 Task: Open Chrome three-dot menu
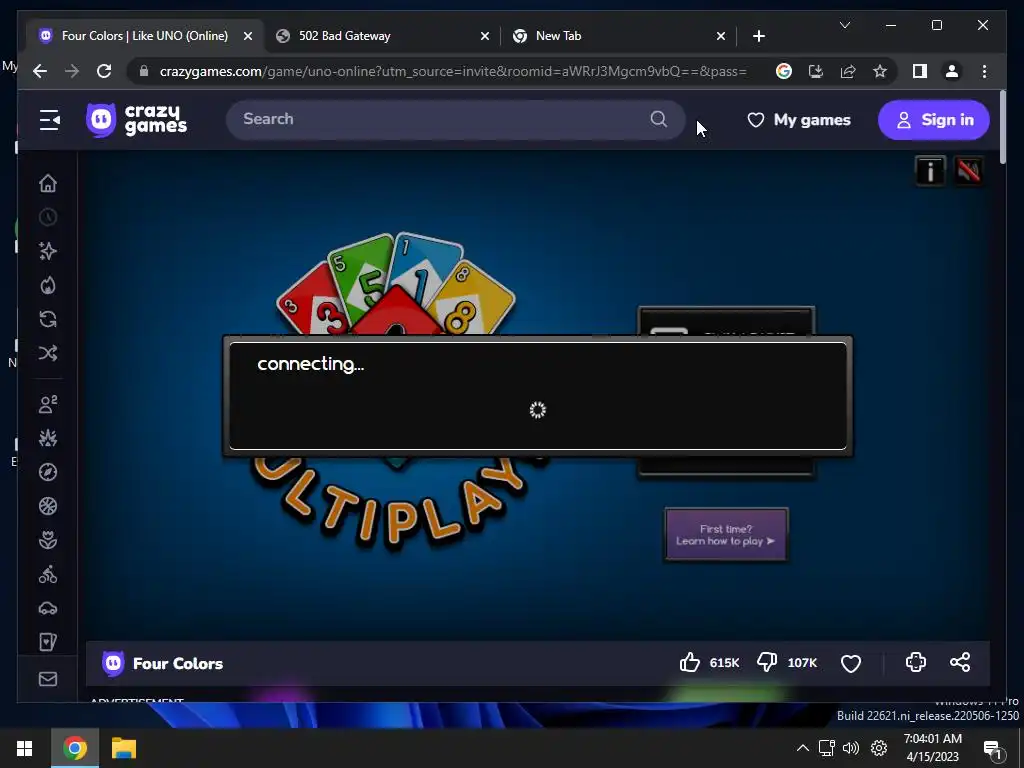984,71
